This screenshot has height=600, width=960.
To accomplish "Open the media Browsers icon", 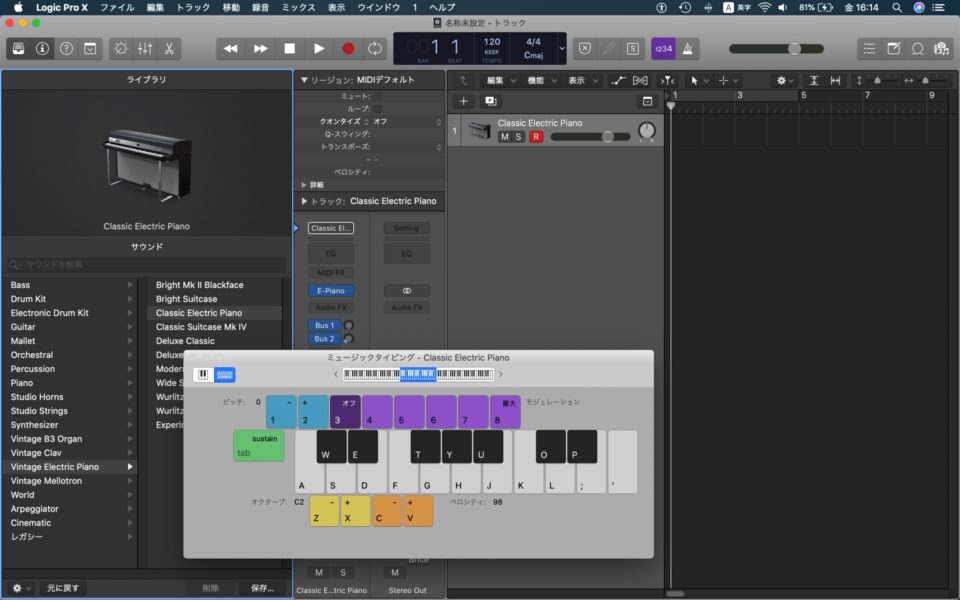I will [941, 48].
